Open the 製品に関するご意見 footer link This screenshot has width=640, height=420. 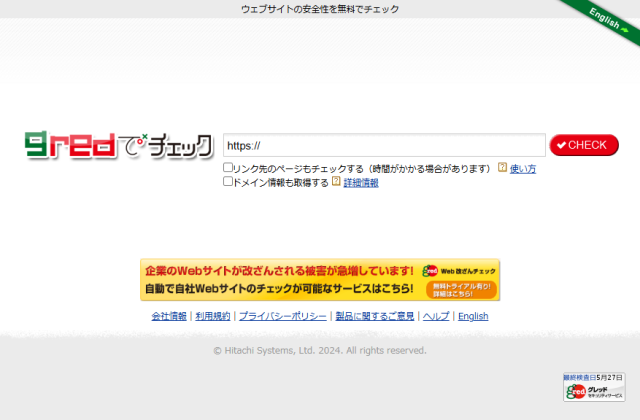point(375,316)
